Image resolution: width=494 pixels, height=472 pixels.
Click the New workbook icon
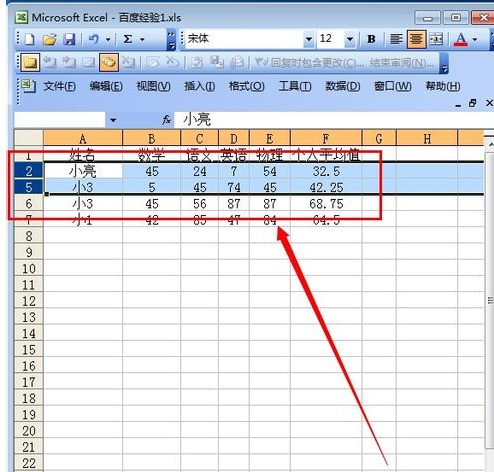point(30,39)
